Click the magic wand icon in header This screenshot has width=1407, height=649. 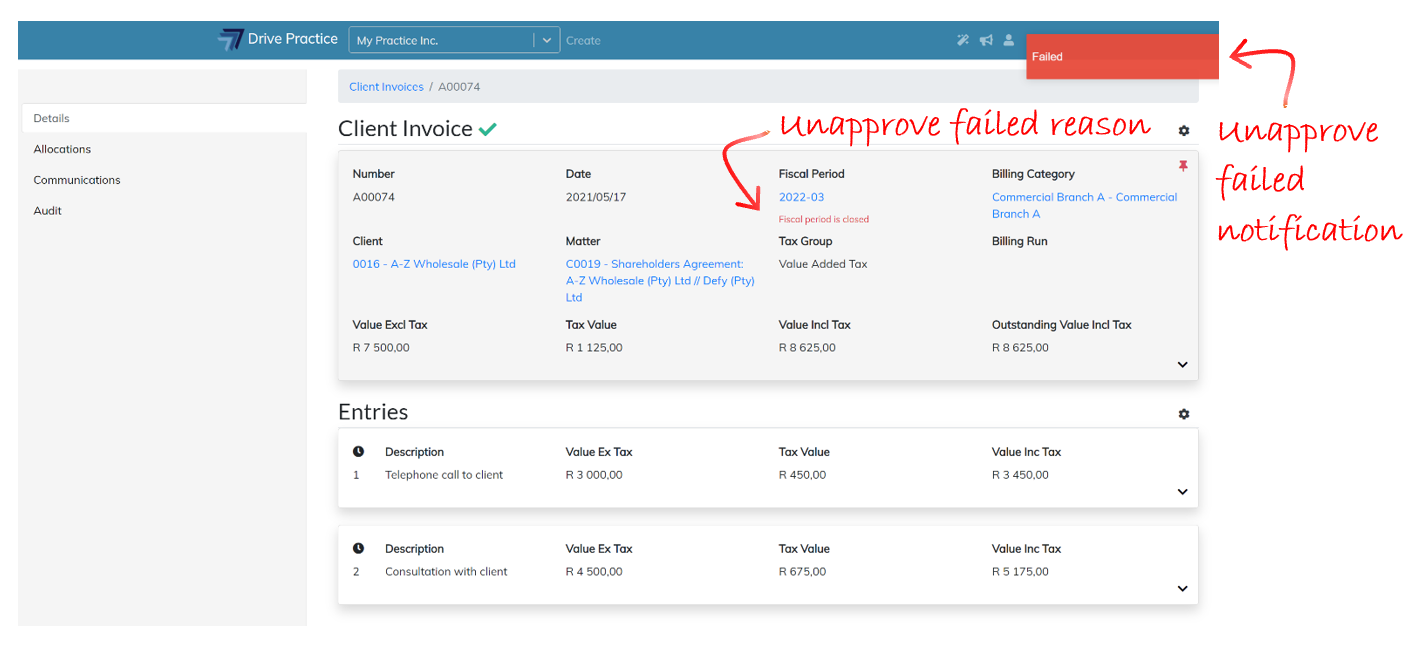click(x=962, y=40)
